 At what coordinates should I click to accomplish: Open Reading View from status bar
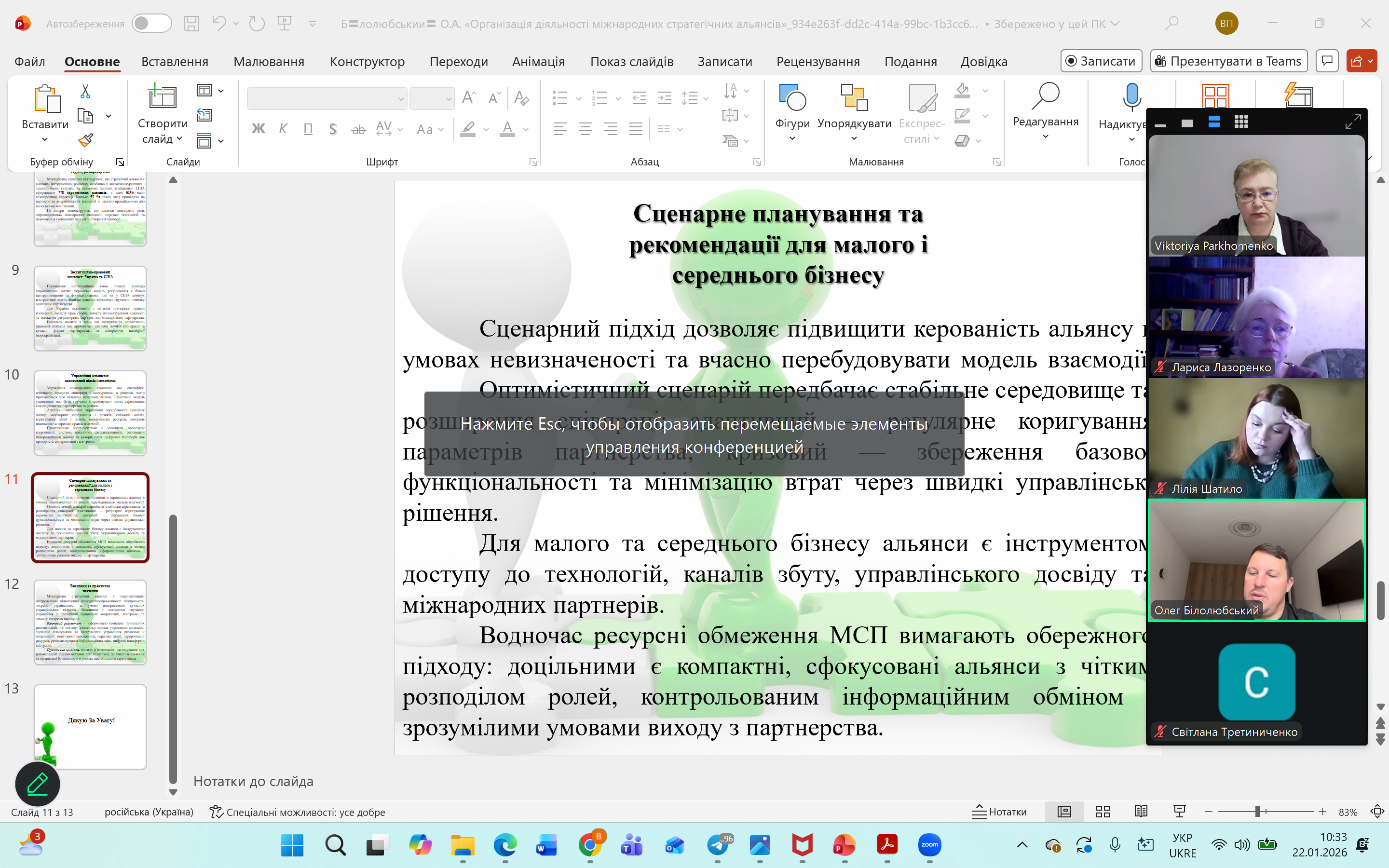click(x=1141, y=811)
